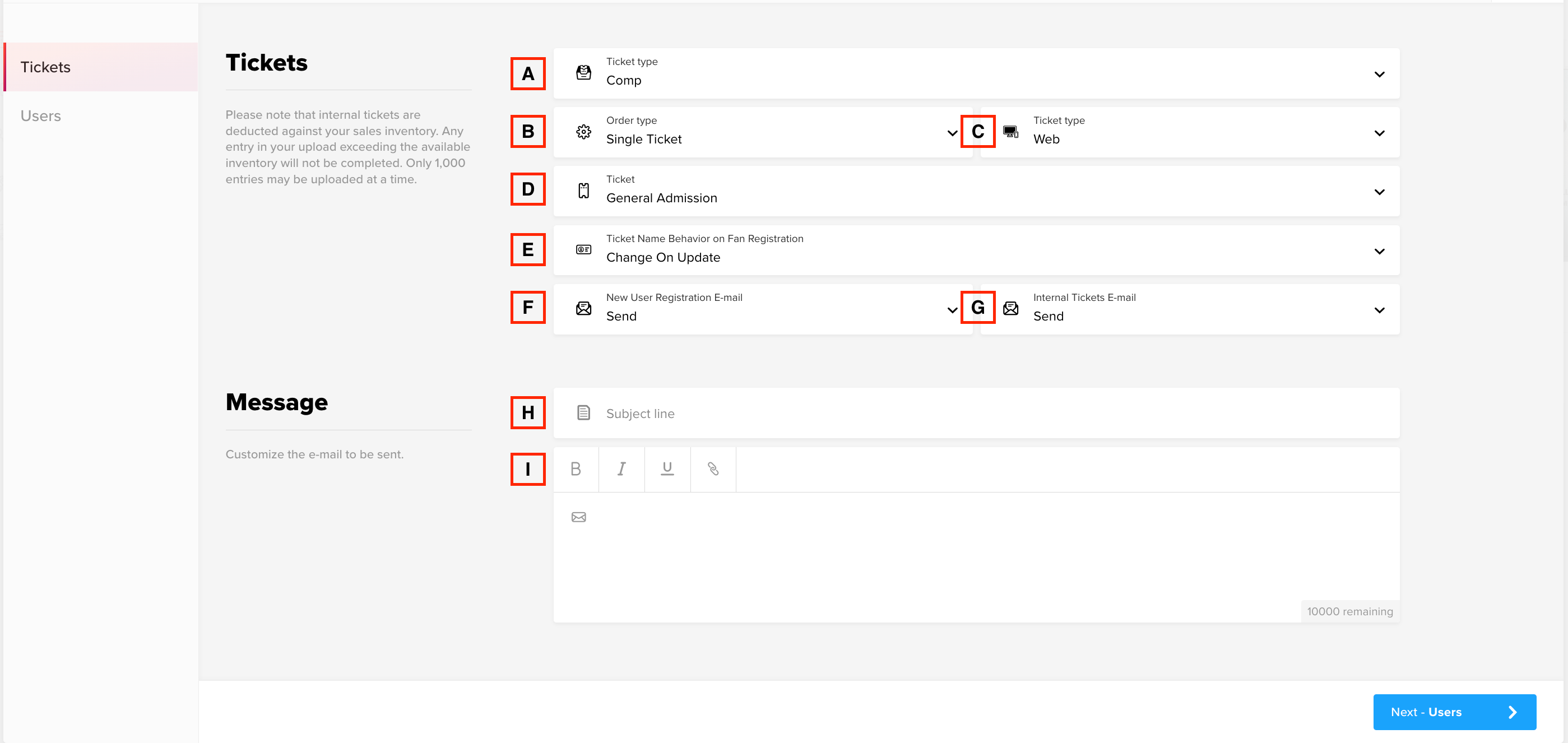This screenshot has height=743, width=1568.
Task: Click the New User Registration E-mail envelope icon
Action: [583, 309]
